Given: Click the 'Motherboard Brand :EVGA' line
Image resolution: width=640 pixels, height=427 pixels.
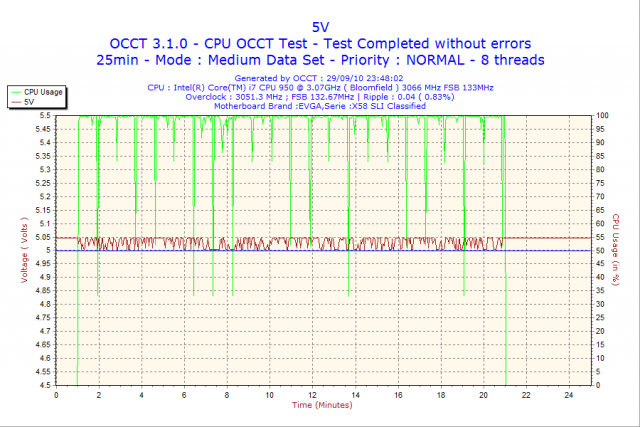Looking at the screenshot, I should [x=320, y=106].
